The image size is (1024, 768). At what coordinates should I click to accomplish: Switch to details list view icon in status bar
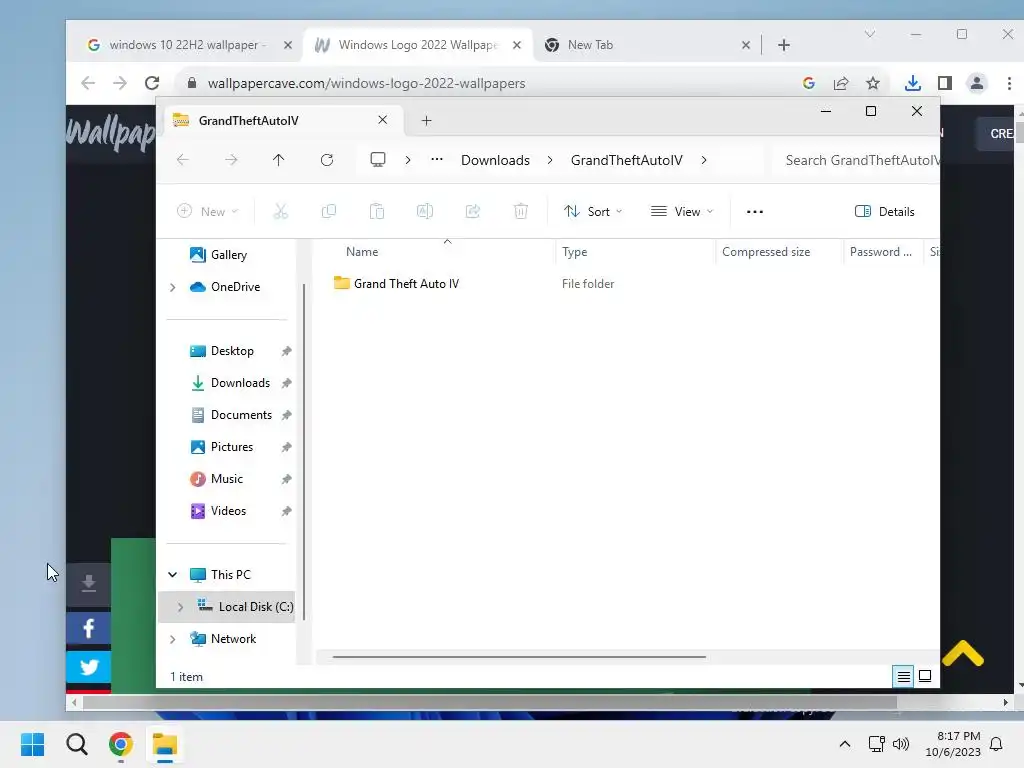(x=903, y=677)
